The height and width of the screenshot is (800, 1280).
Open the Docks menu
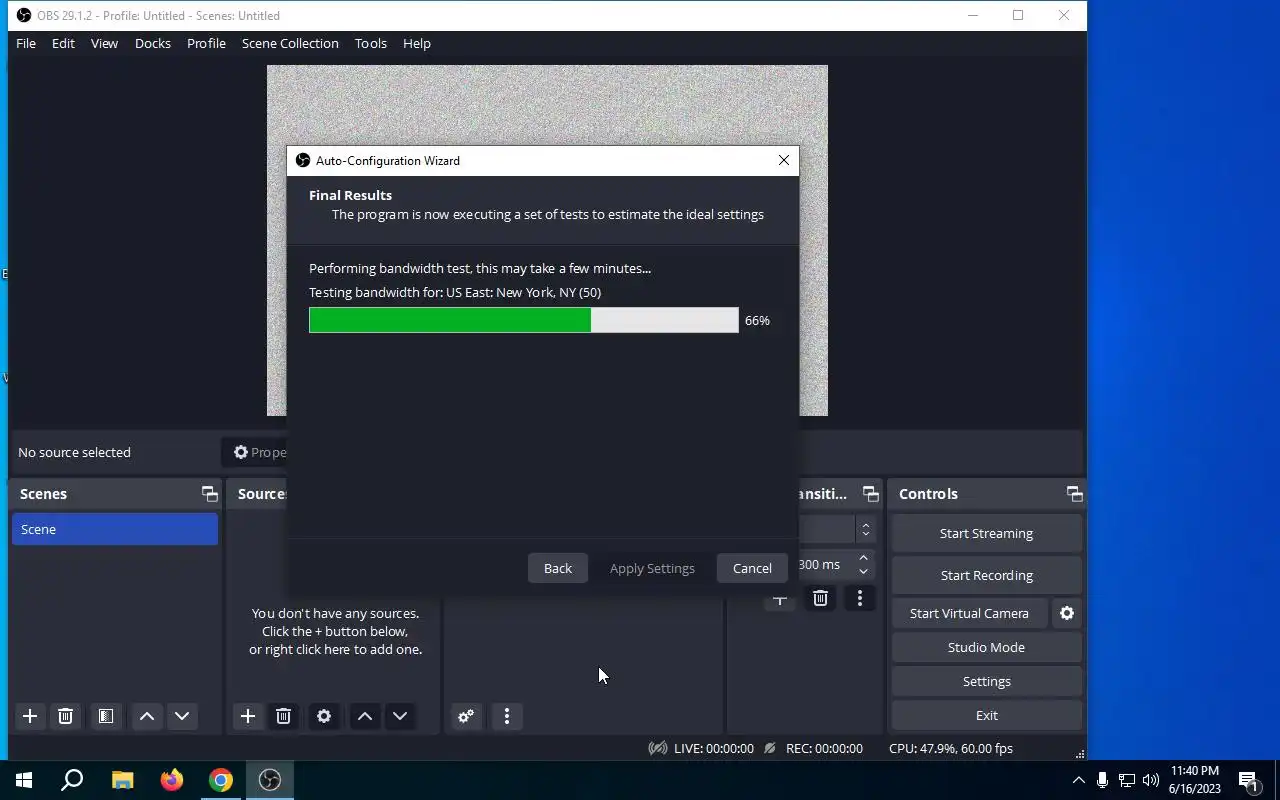click(153, 43)
